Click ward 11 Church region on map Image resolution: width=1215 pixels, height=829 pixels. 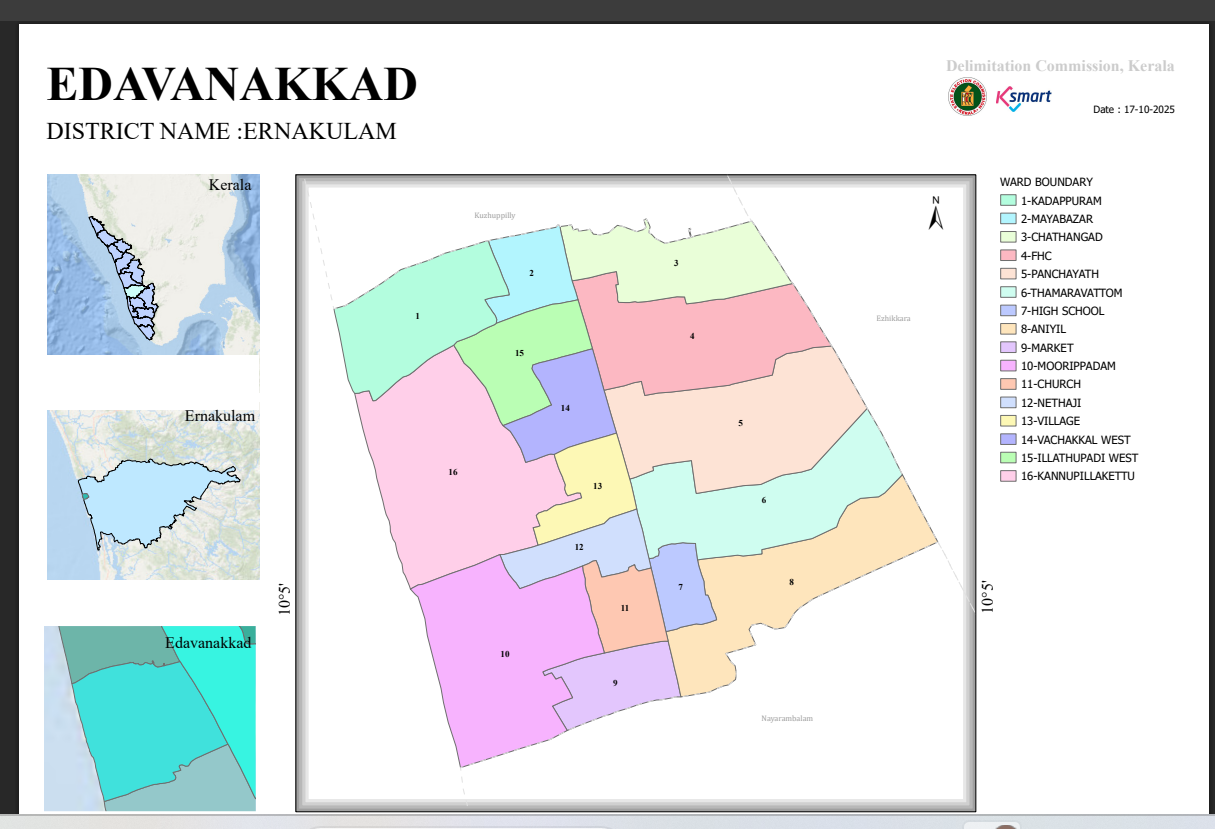pos(626,606)
